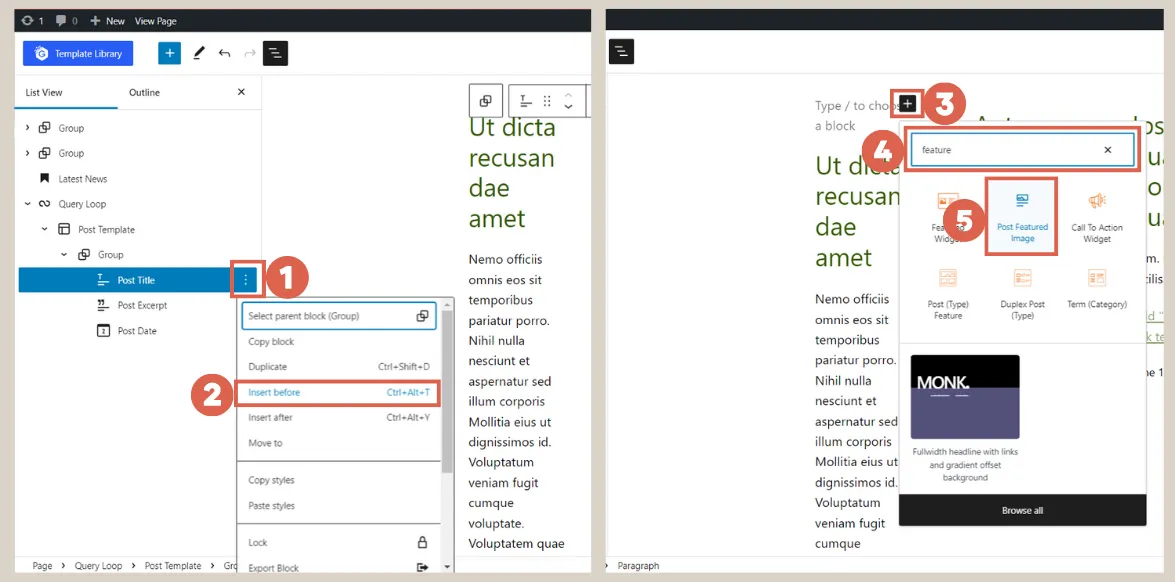This screenshot has width=1175, height=582.
Task: Select the Call To Action Widget block
Action: coord(1097,215)
